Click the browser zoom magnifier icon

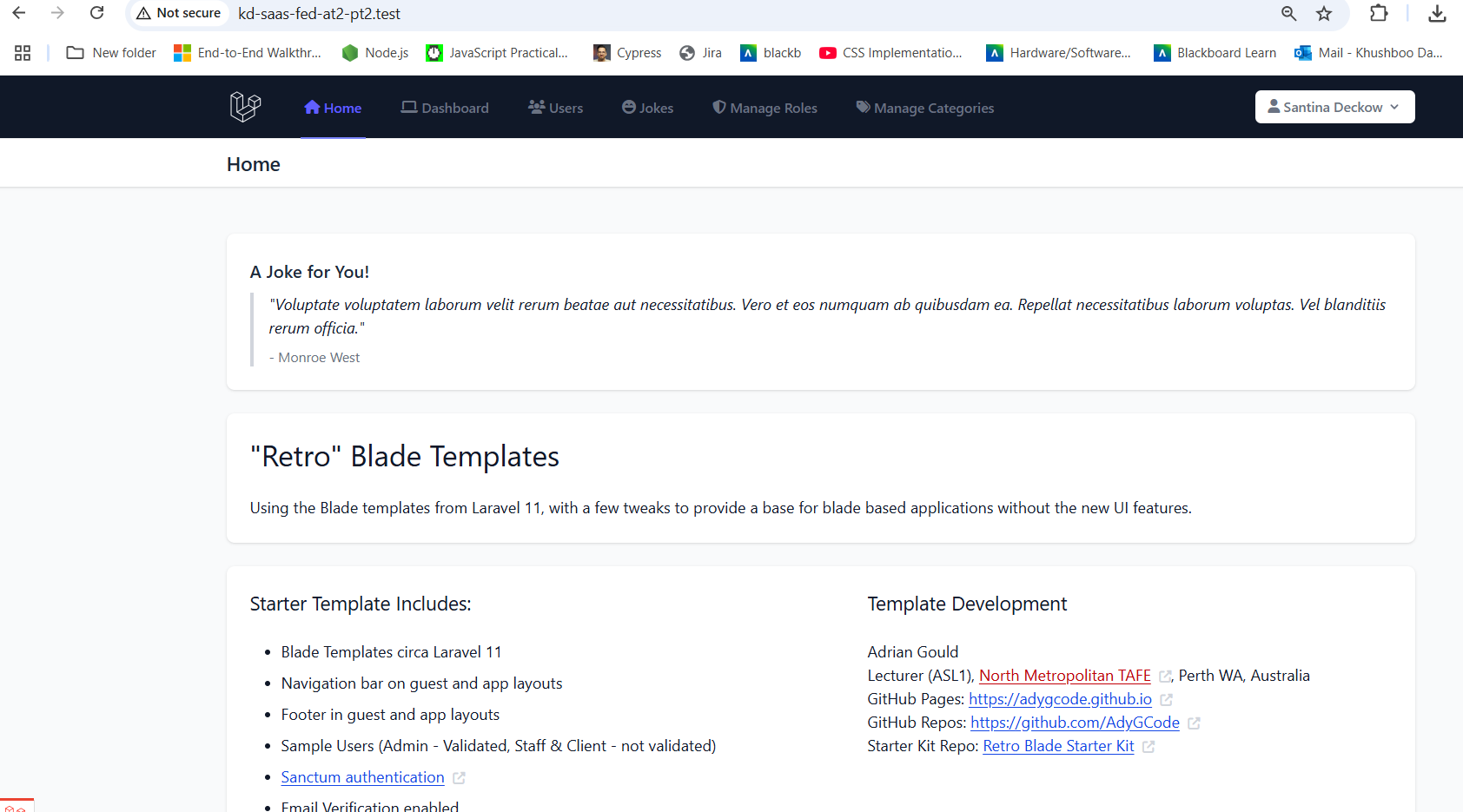1288,13
